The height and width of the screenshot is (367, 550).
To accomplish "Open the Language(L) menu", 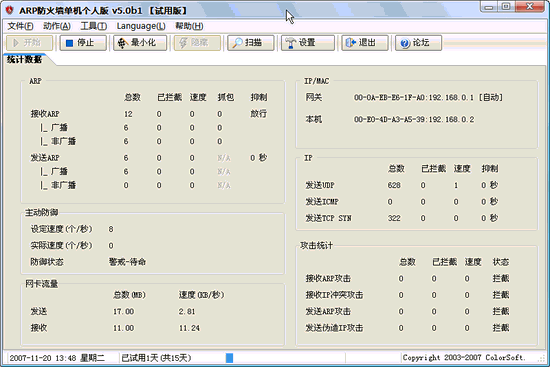I will [x=141, y=26].
